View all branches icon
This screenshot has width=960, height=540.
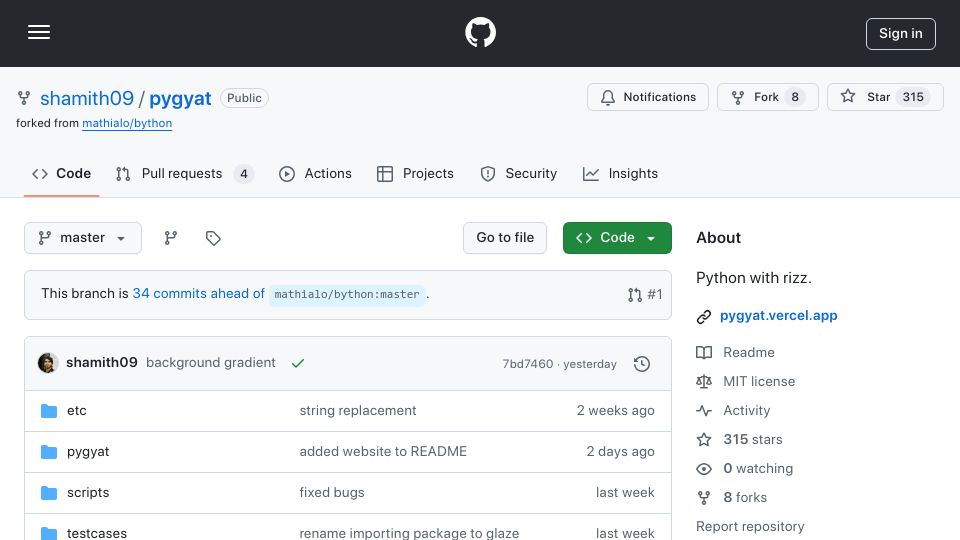coord(171,238)
